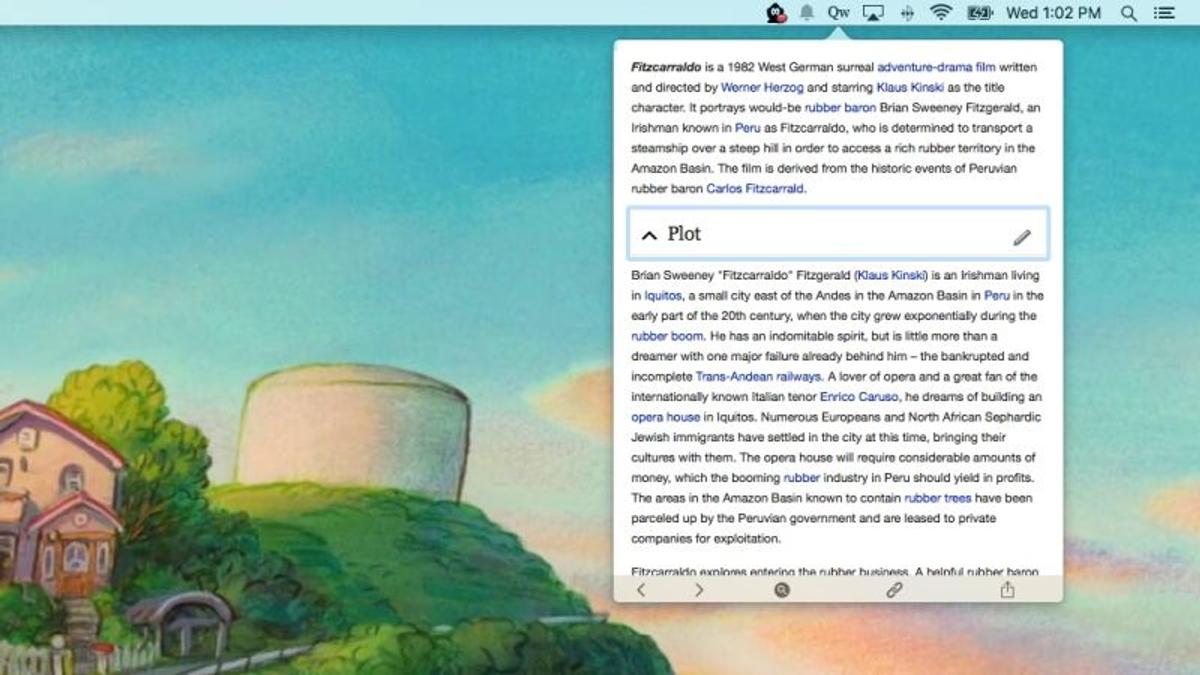Follow the adventure-drama film link
Screen dimensions: 1200x675
pos(935,67)
